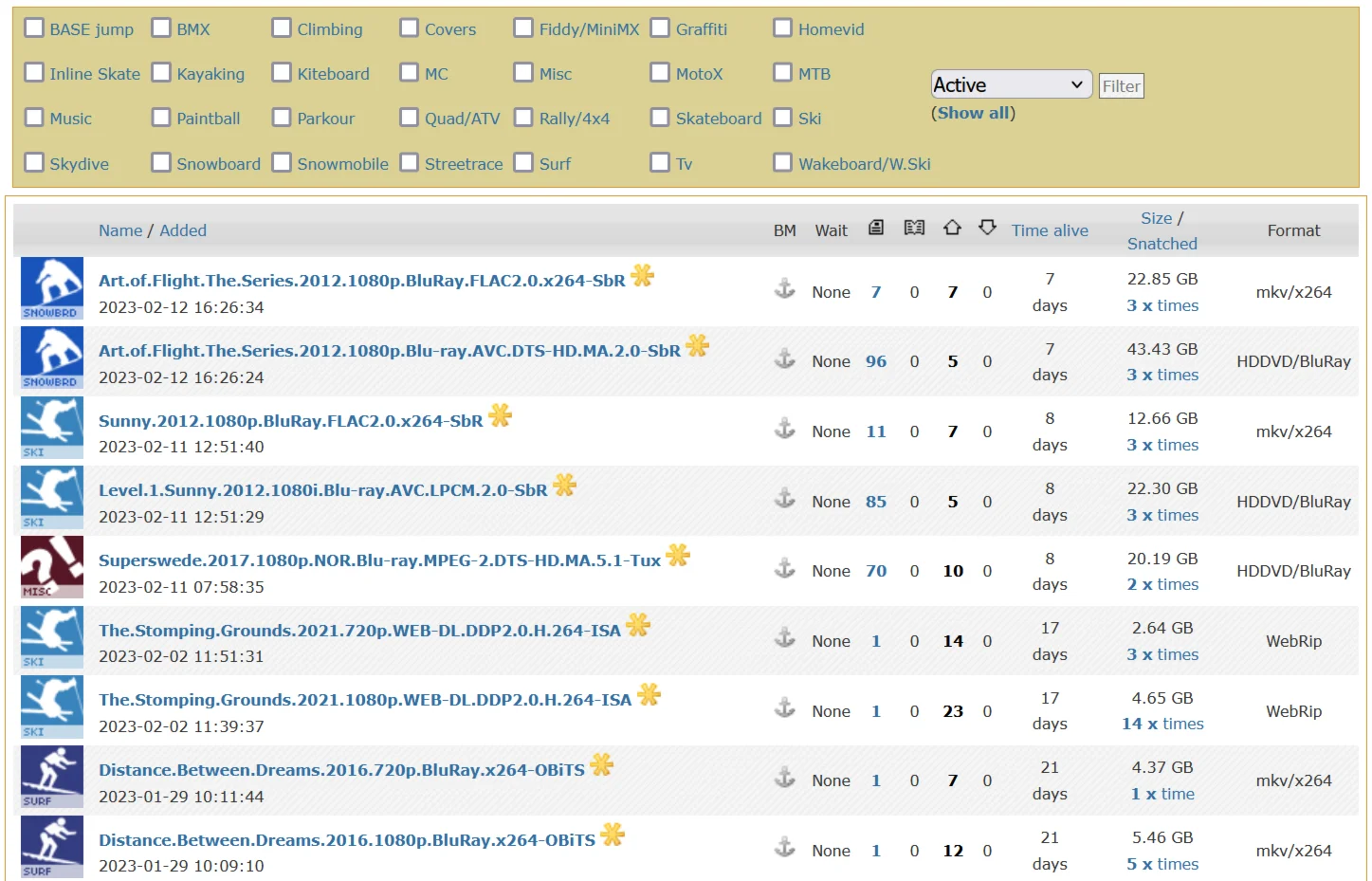
Task: Click the ski category icon for Level.1.Sunny row
Action: 52,498
